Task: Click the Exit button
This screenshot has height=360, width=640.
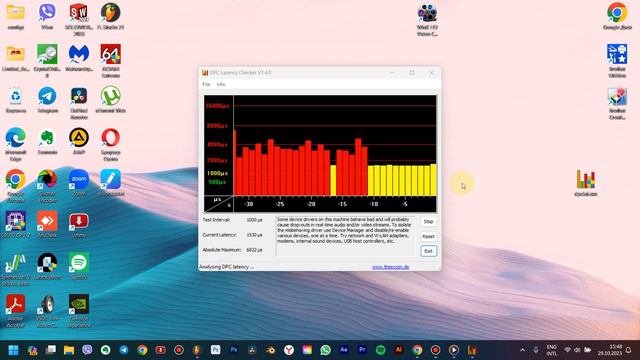Action: click(x=428, y=251)
